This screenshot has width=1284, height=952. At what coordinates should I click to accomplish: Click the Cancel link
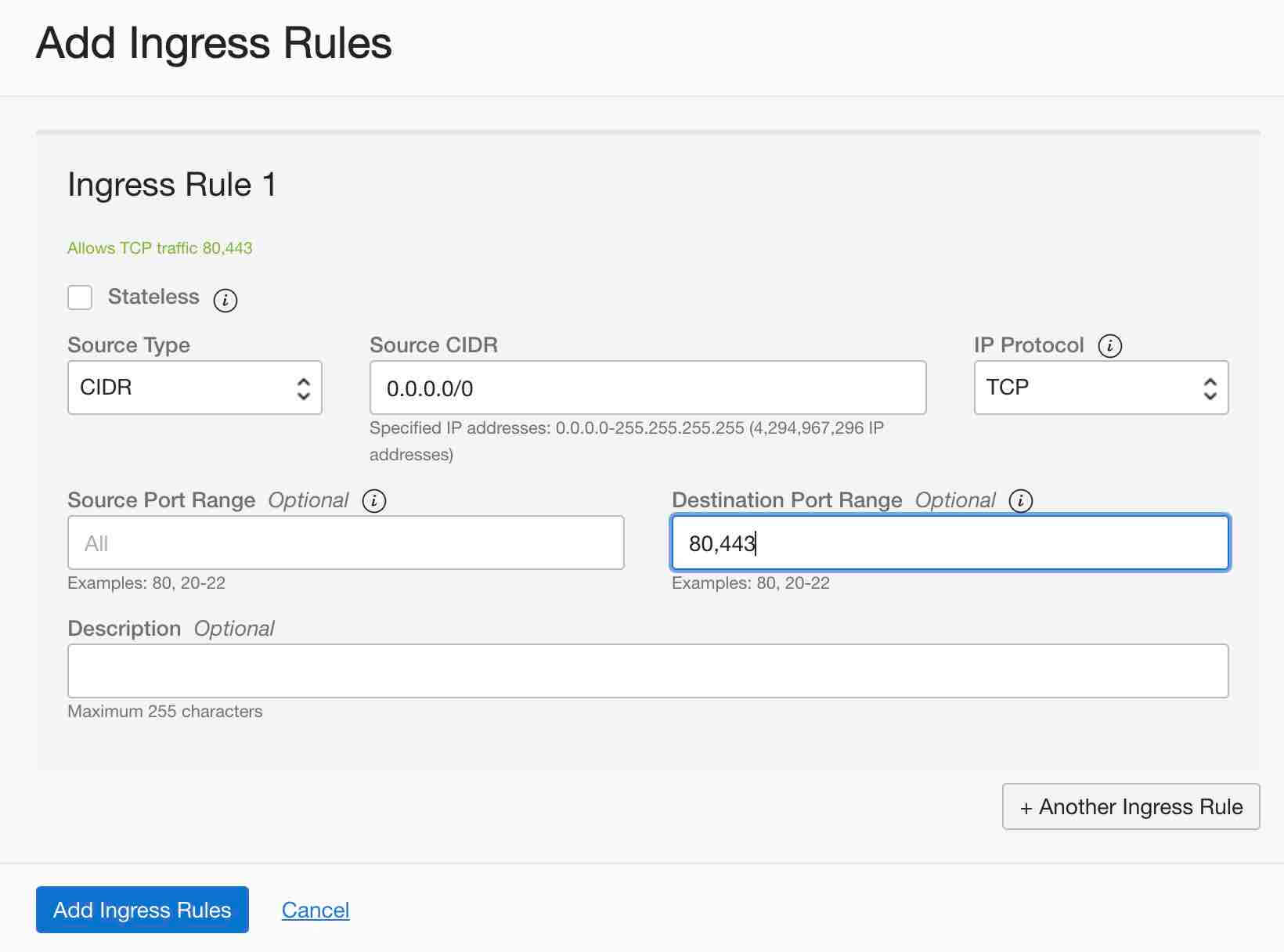[x=316, y=910]
